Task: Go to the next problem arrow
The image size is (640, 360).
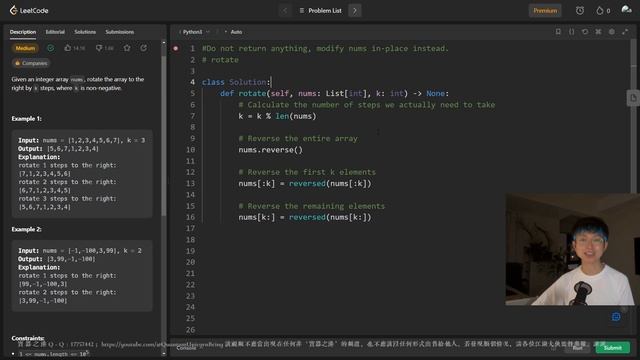Action: tap(355, 11)
